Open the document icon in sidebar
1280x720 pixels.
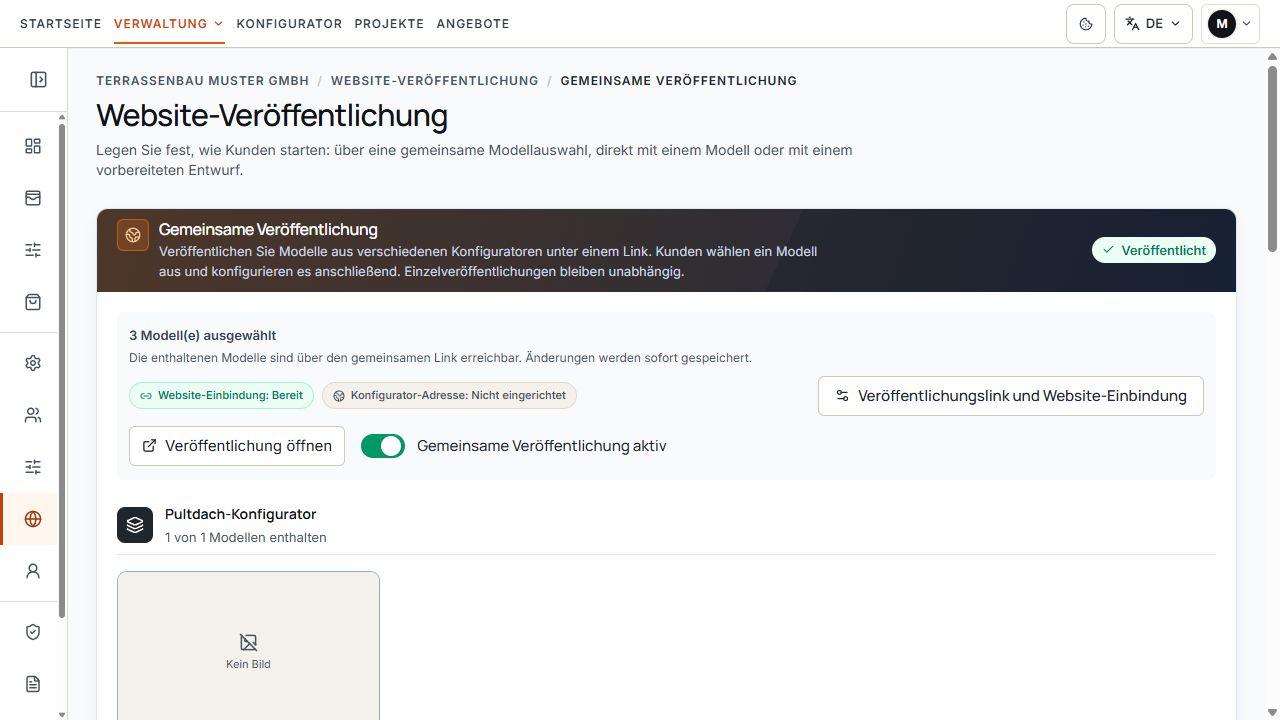[x=33, y=684]
